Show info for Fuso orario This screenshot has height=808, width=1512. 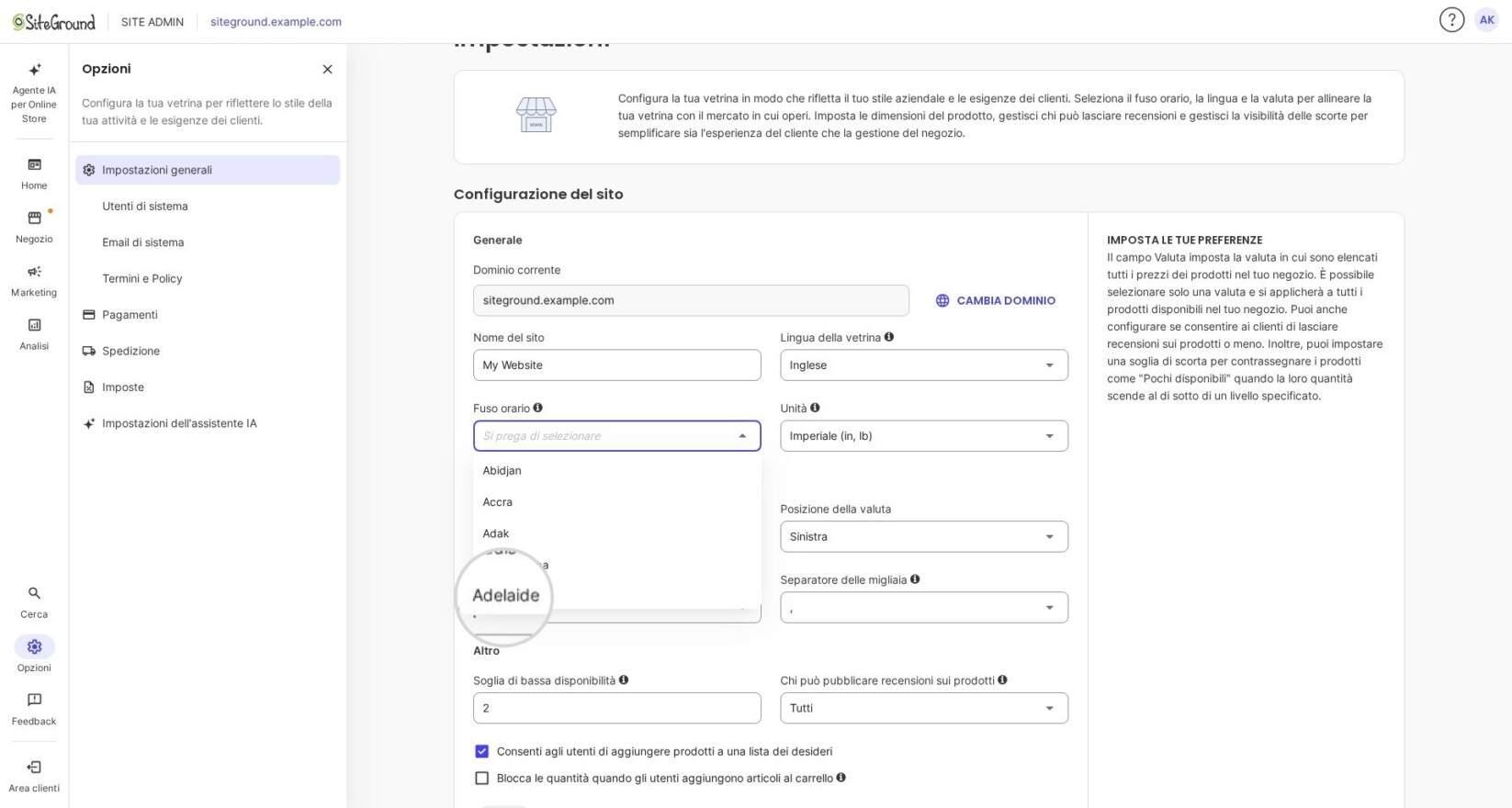pos(537,408)
